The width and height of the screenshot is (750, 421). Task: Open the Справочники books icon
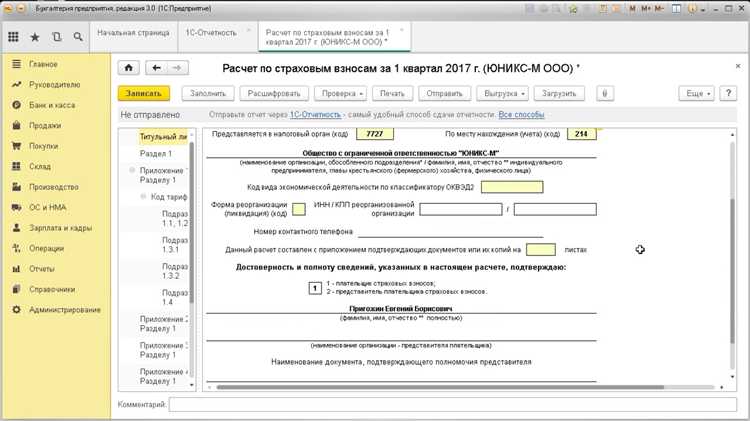[16, 289]
